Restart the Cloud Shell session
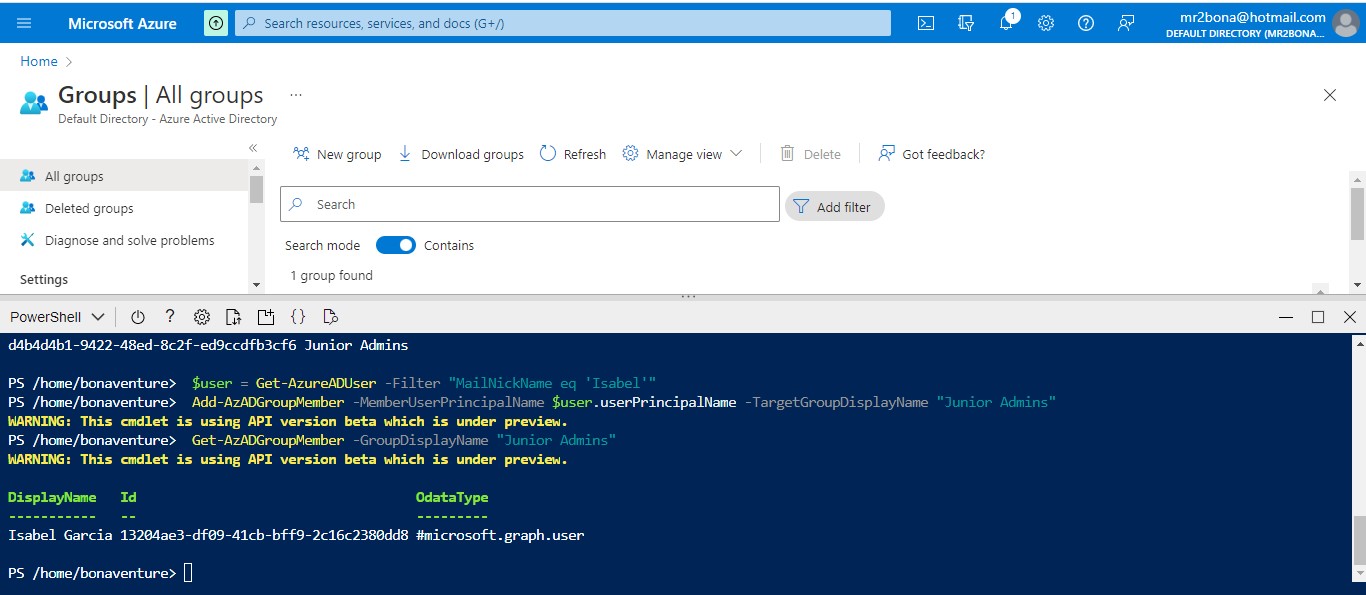 pos(138,316)
